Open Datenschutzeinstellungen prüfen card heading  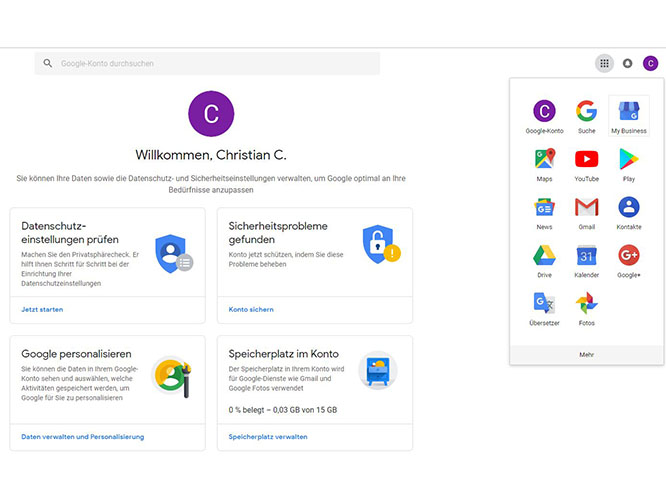70,233
